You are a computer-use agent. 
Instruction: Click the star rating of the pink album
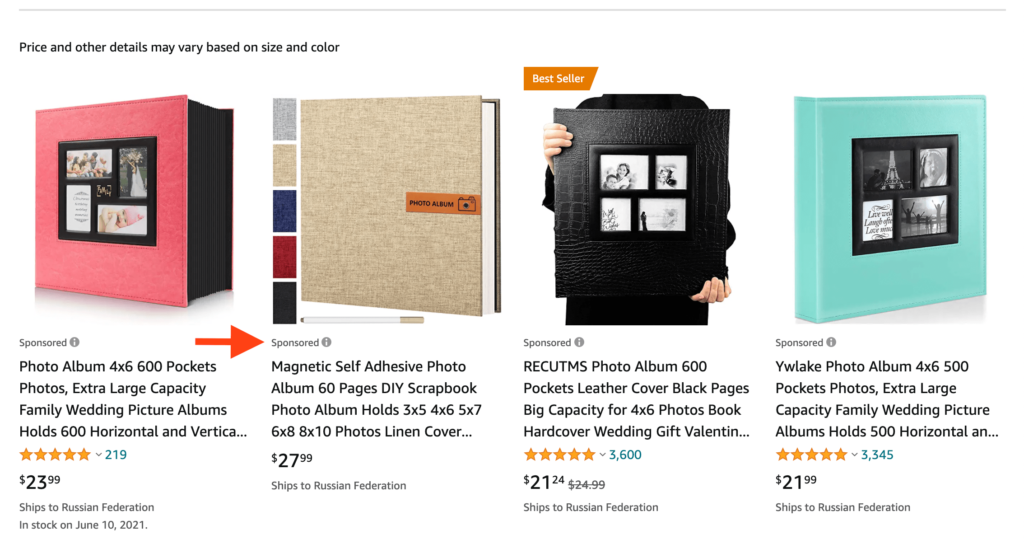click(56, 455)
